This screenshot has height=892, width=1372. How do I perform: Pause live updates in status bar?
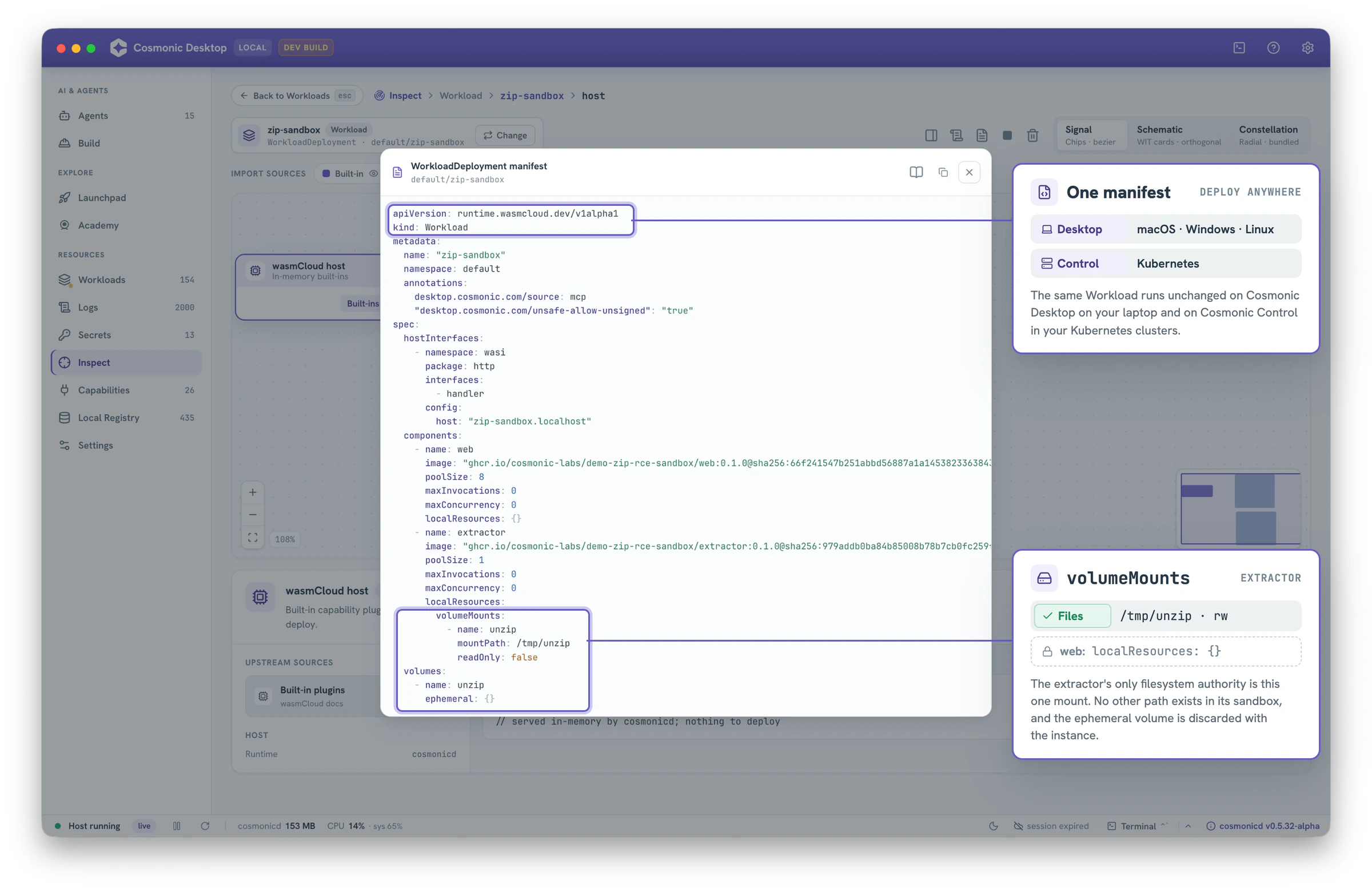[177, 826]
